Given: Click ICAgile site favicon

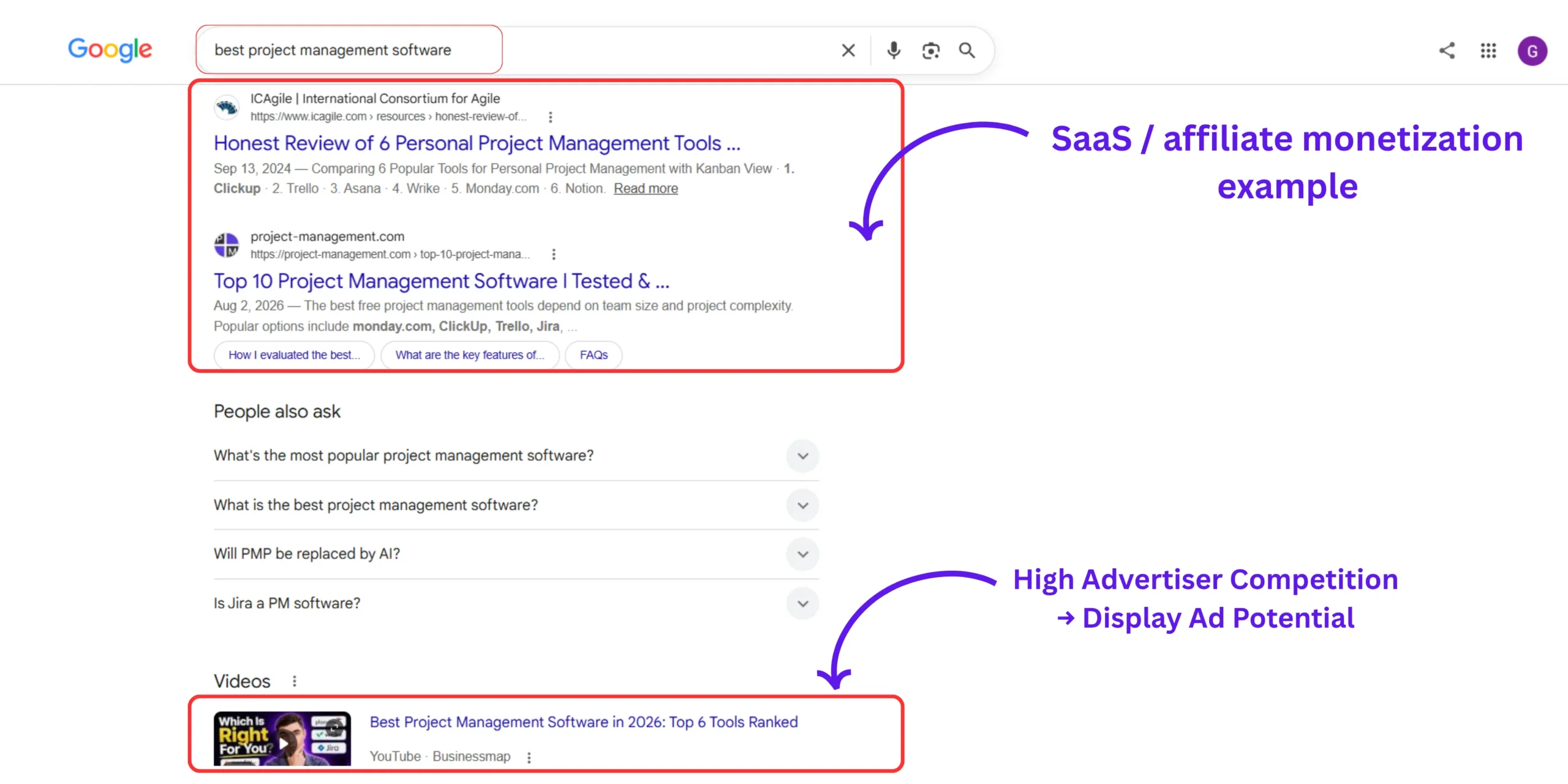Looking at the screenshot, I should [227, 107].
